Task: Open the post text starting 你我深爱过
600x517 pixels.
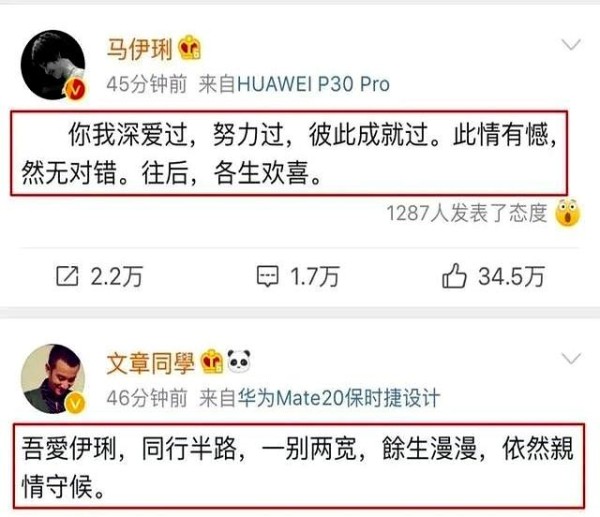Action: 289,153
